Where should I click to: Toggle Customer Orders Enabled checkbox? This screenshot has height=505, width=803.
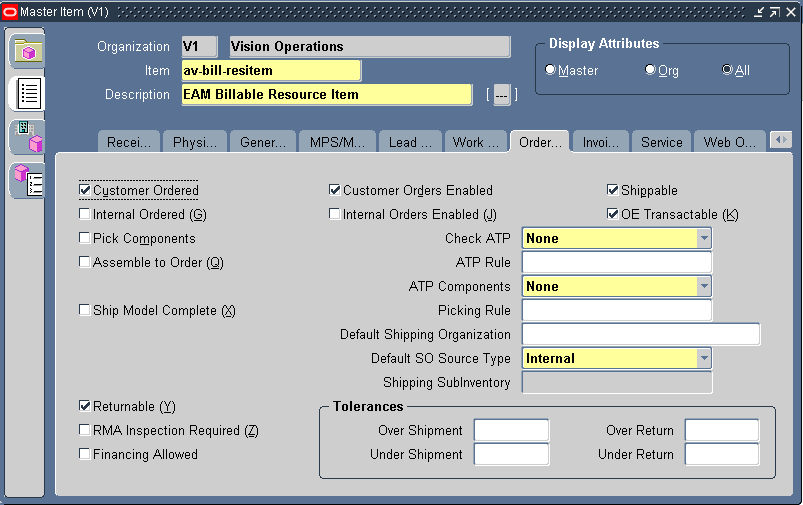pos(334,190)
